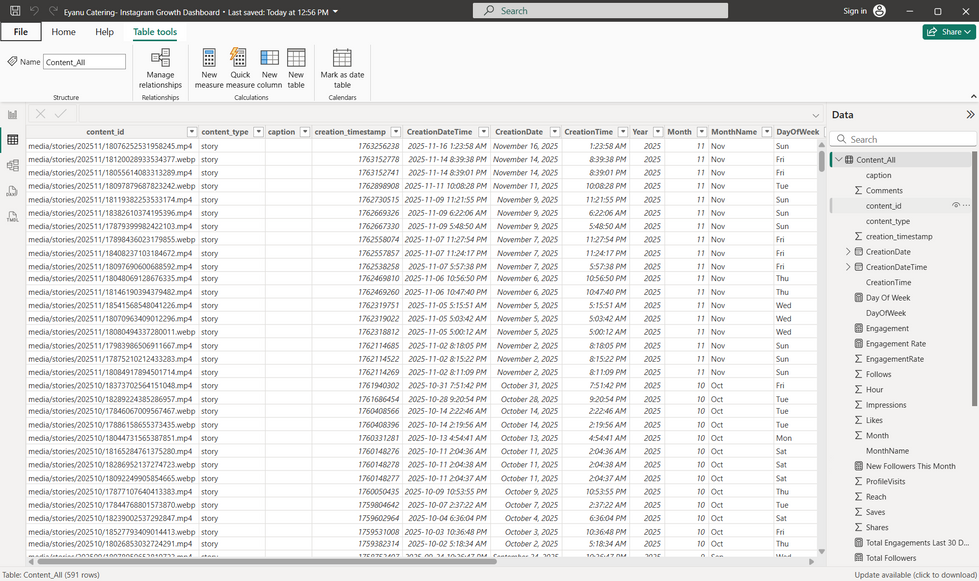This screenshot has height=581, width=979.
Task: Collapse the Data pane with double chevron
Action: (x=970, y=115)
